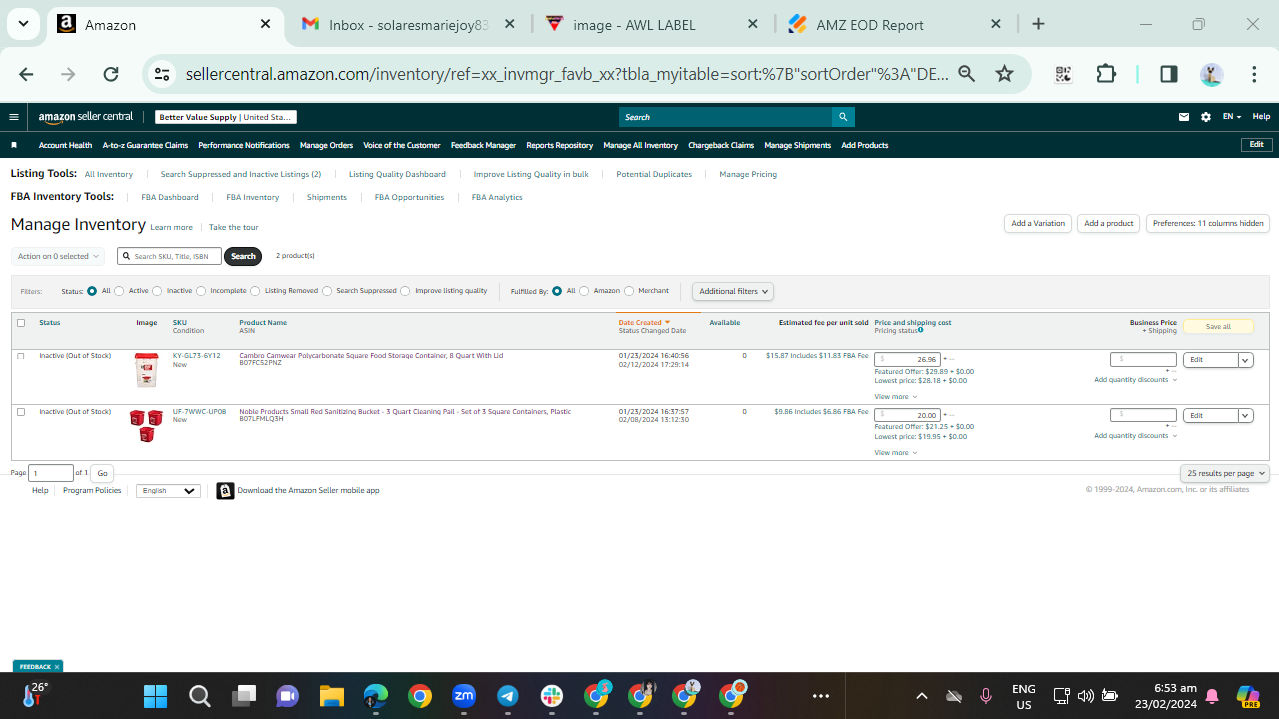Screen dimensions: 1279x719
Task: Open Manage Shipments in nav bar
Action: coord(797,145)
